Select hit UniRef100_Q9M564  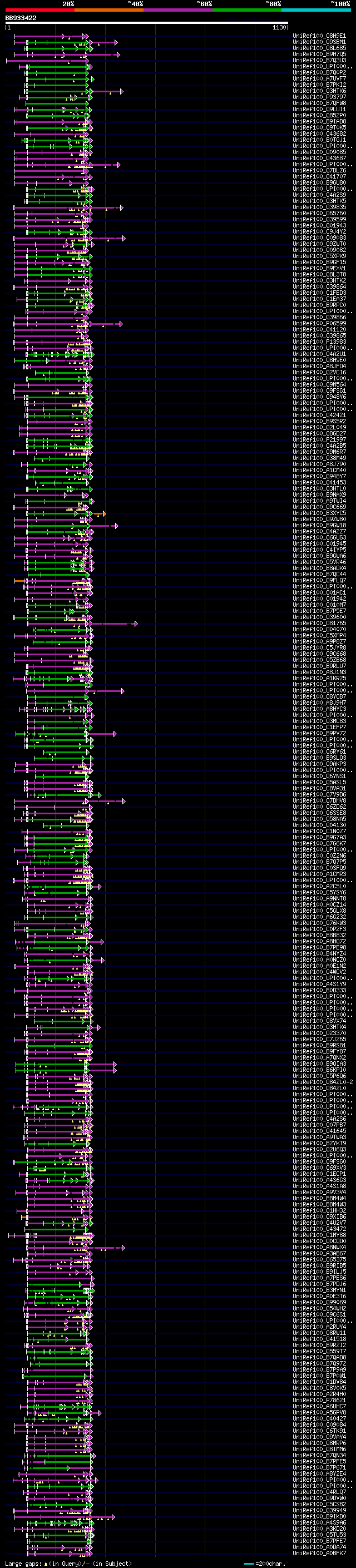319,385
